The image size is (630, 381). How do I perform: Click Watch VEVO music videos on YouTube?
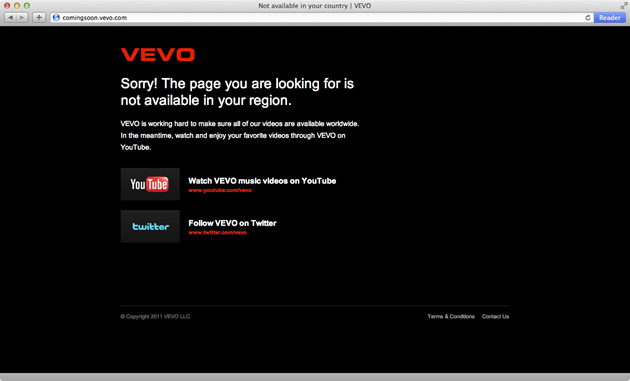[262, 181]
